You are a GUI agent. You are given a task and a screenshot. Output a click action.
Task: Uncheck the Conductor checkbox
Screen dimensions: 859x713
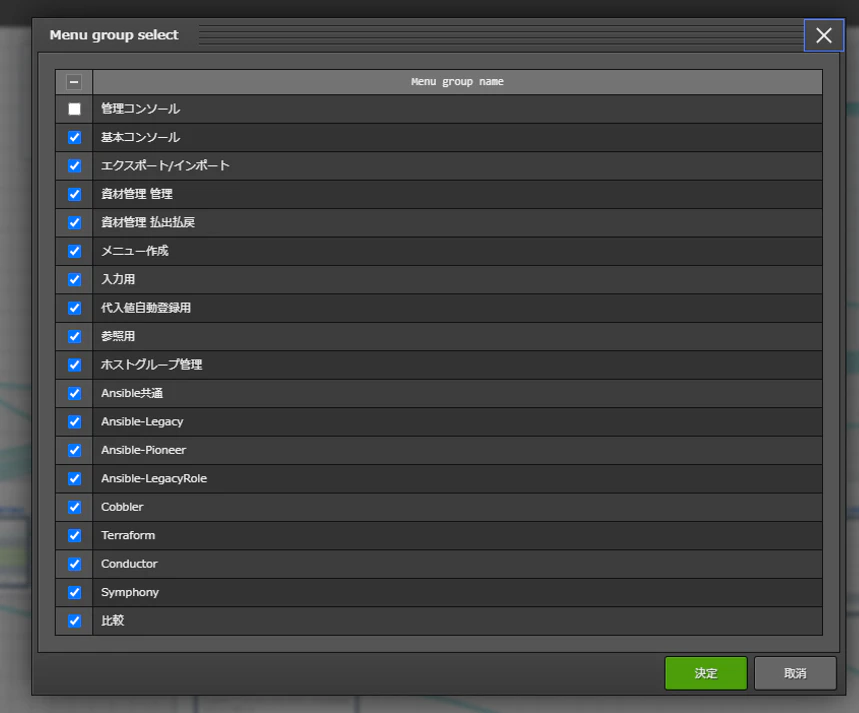point(74,564)
